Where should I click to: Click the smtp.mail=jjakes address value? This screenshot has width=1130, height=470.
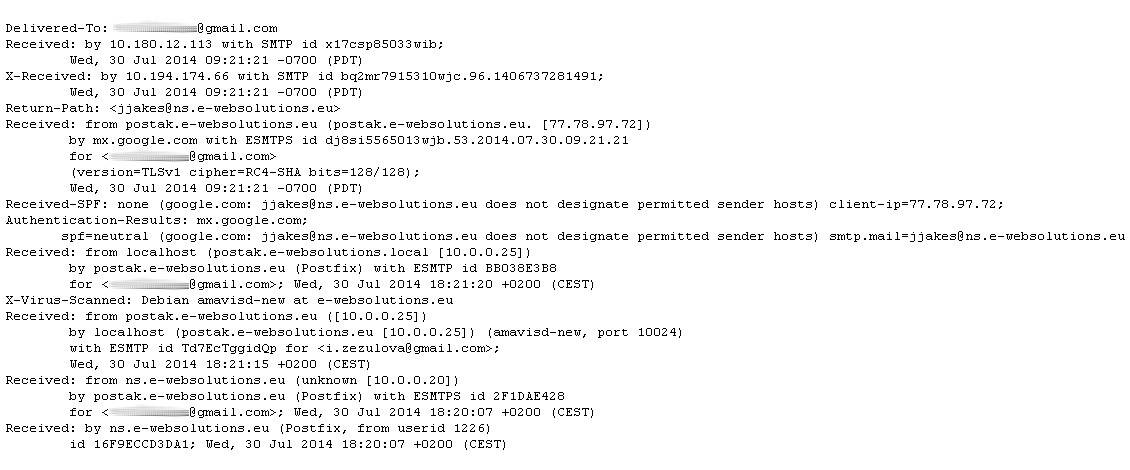coord(976,236)
